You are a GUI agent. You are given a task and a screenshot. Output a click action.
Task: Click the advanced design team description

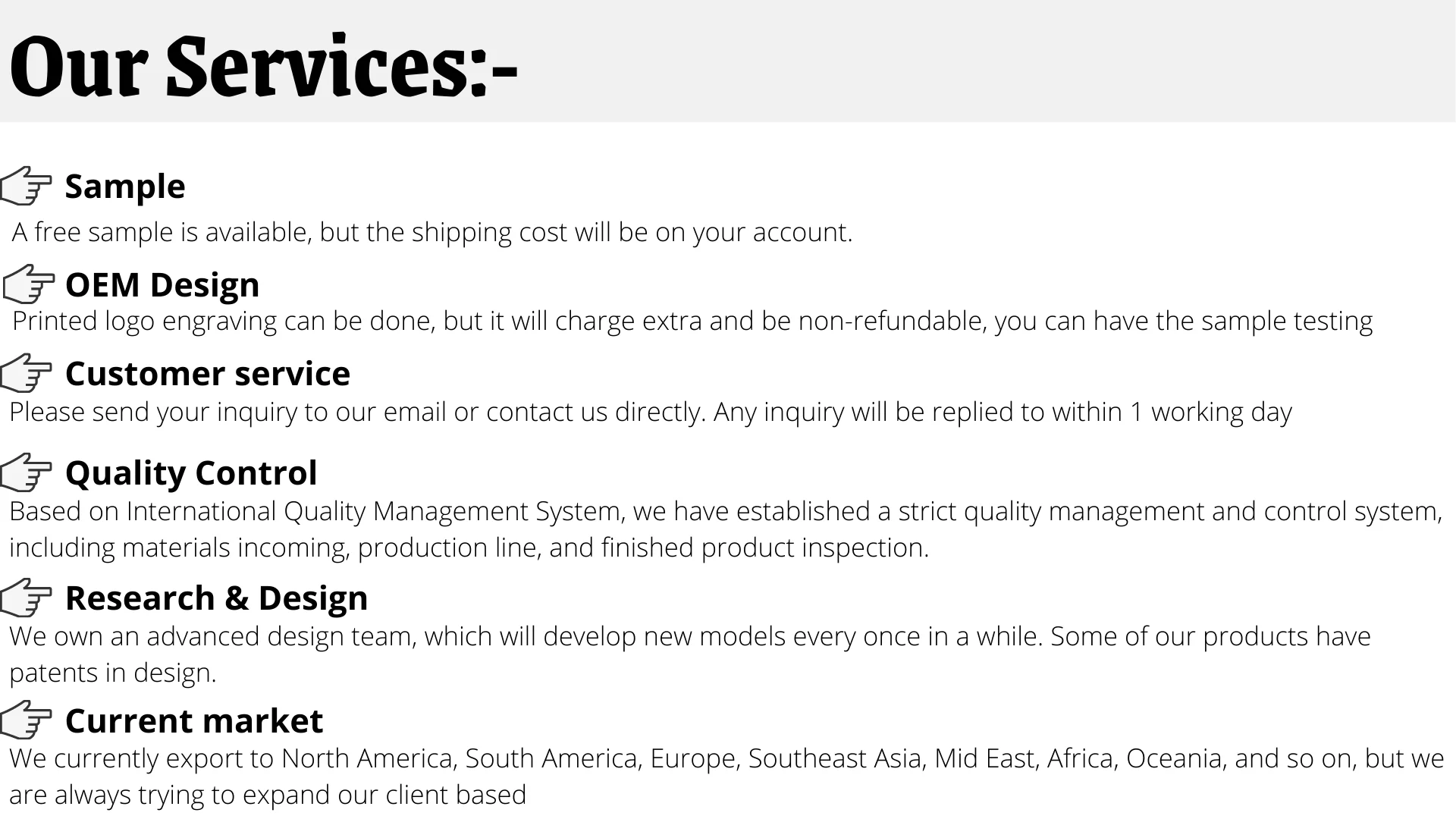coord(690,636)
